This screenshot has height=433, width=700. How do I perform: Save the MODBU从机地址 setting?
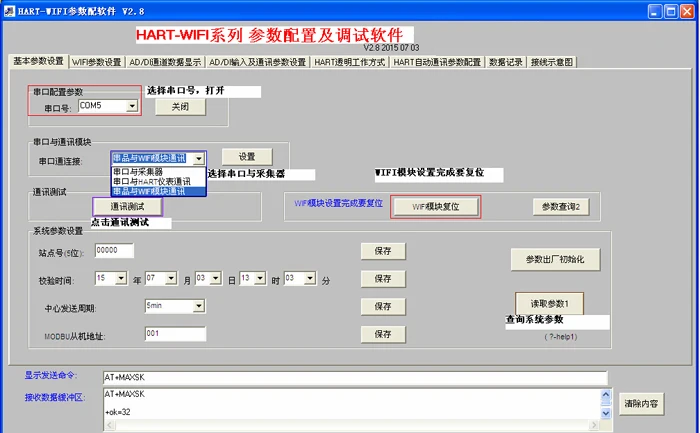coord(383,334)
